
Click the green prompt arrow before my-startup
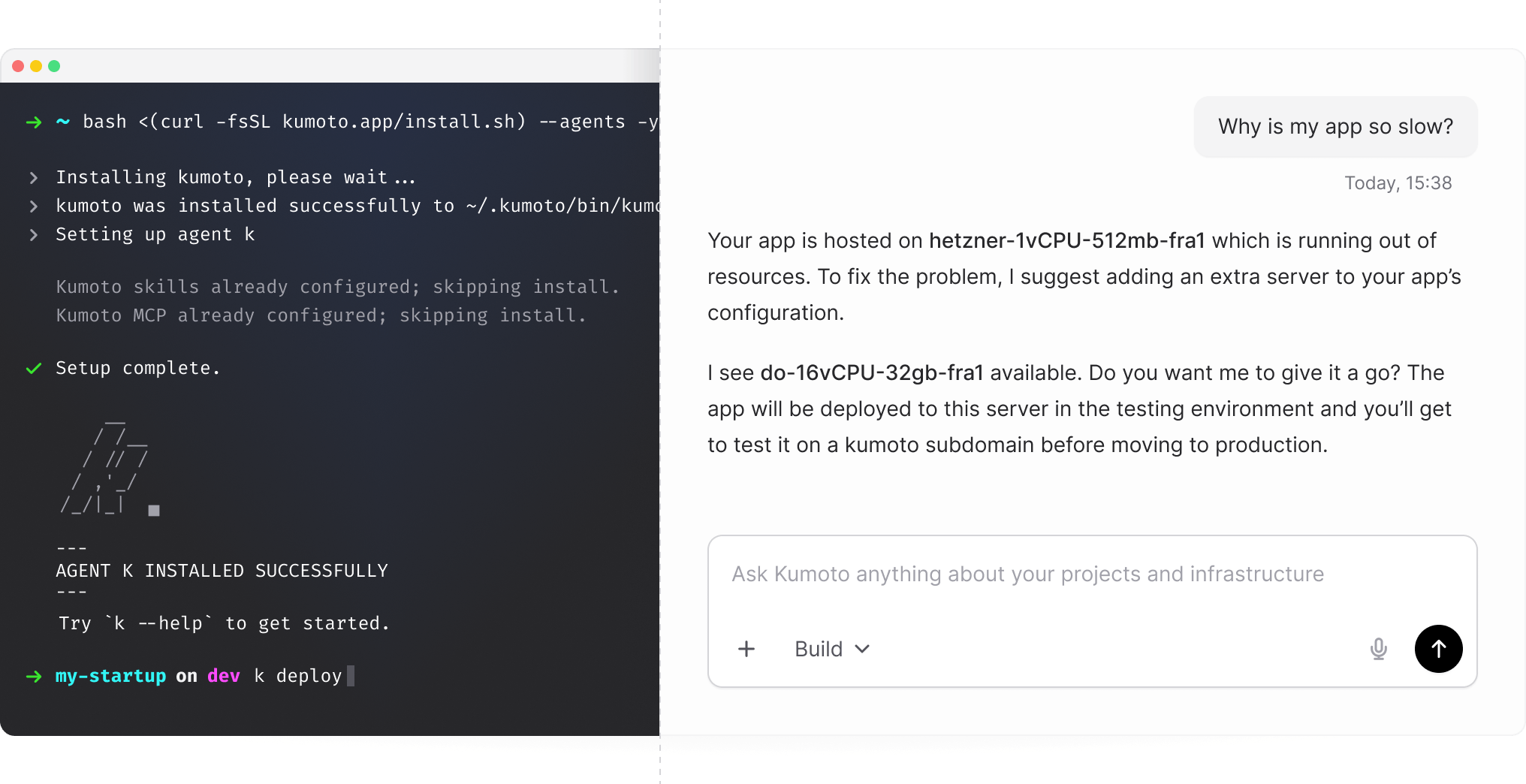click(x=34, y=676)
